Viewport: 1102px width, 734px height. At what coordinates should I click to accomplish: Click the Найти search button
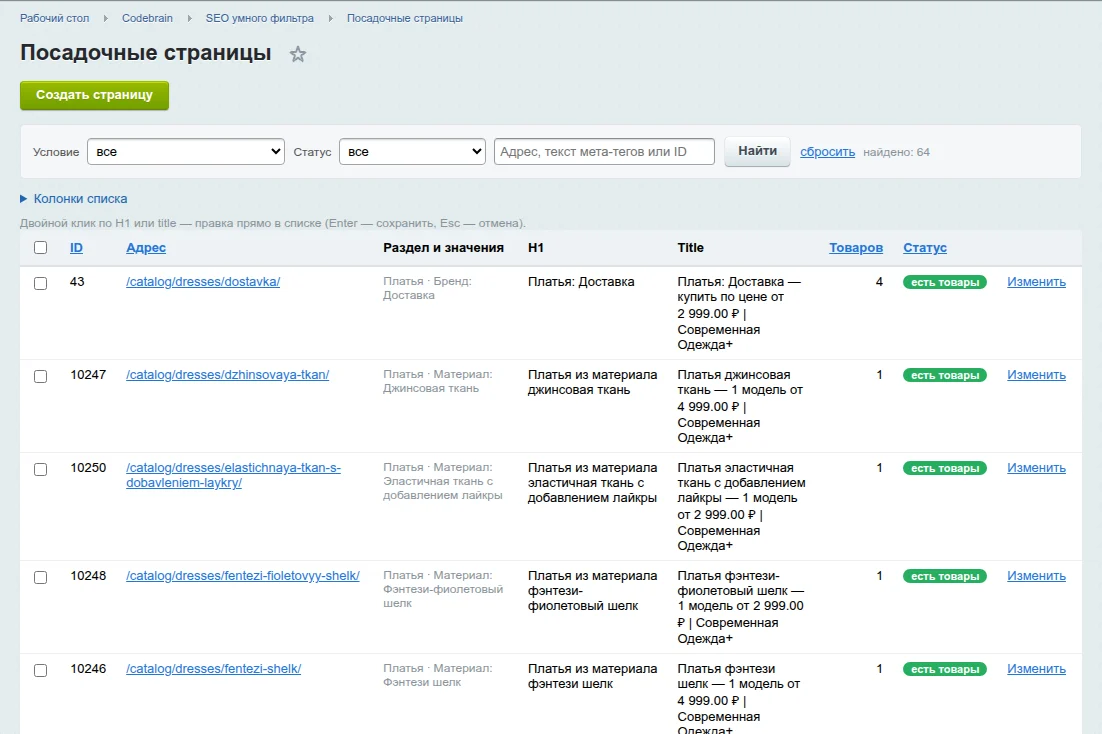pyautogui.click(x=757, y=151)
